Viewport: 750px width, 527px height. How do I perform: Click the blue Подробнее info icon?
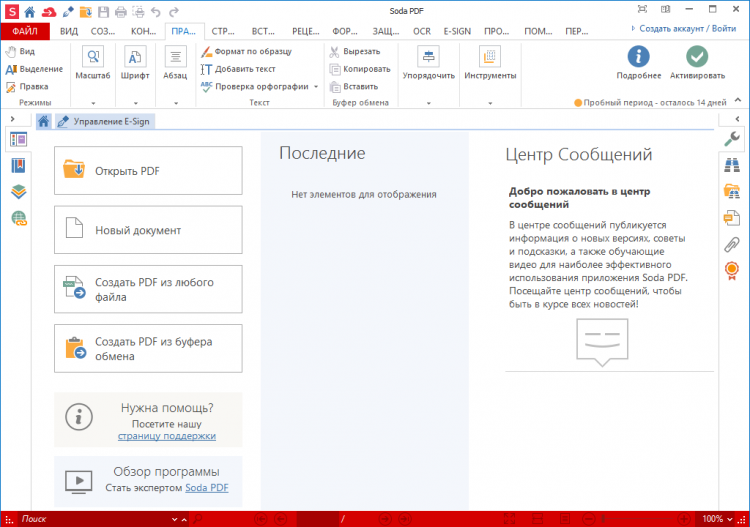(x=639, y=57)
